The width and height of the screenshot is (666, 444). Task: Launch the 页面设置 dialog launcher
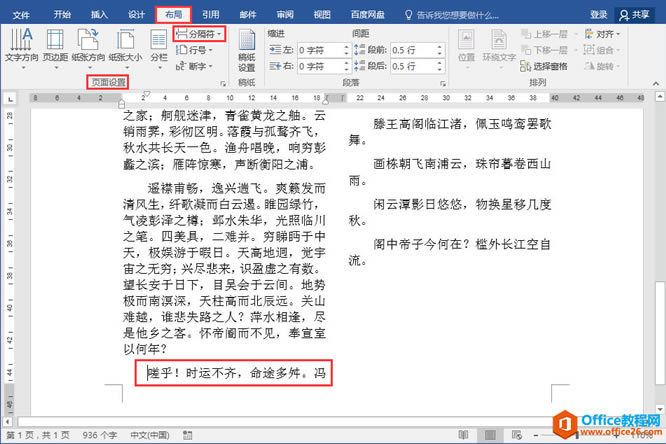(223, 84)
